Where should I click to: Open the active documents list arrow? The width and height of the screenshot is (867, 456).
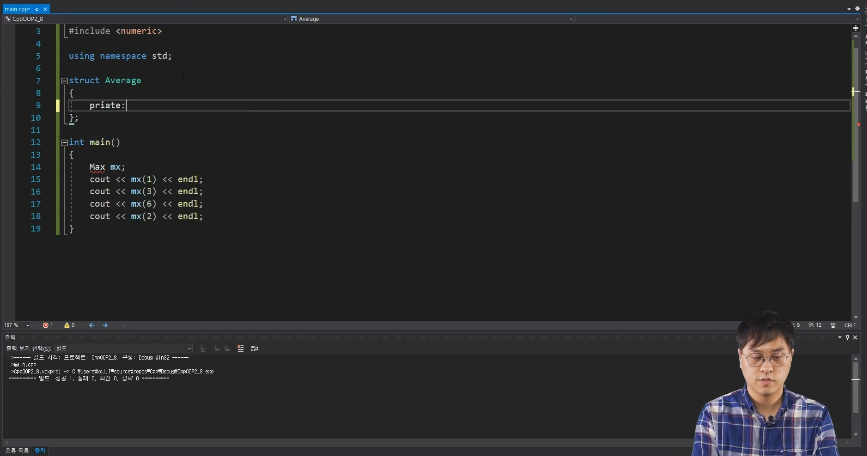849,9
